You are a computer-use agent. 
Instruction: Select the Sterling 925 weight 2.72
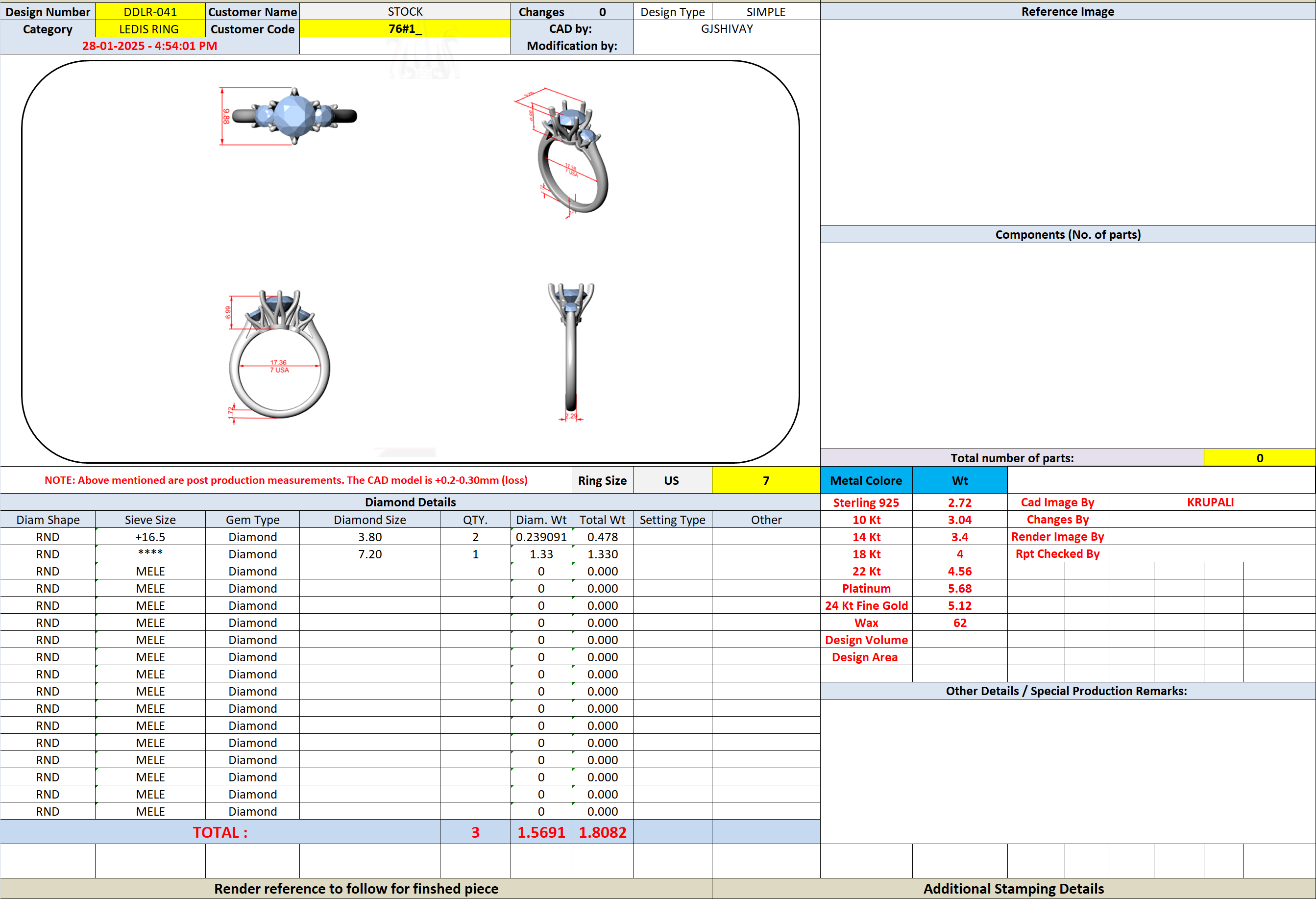(959, 502)
